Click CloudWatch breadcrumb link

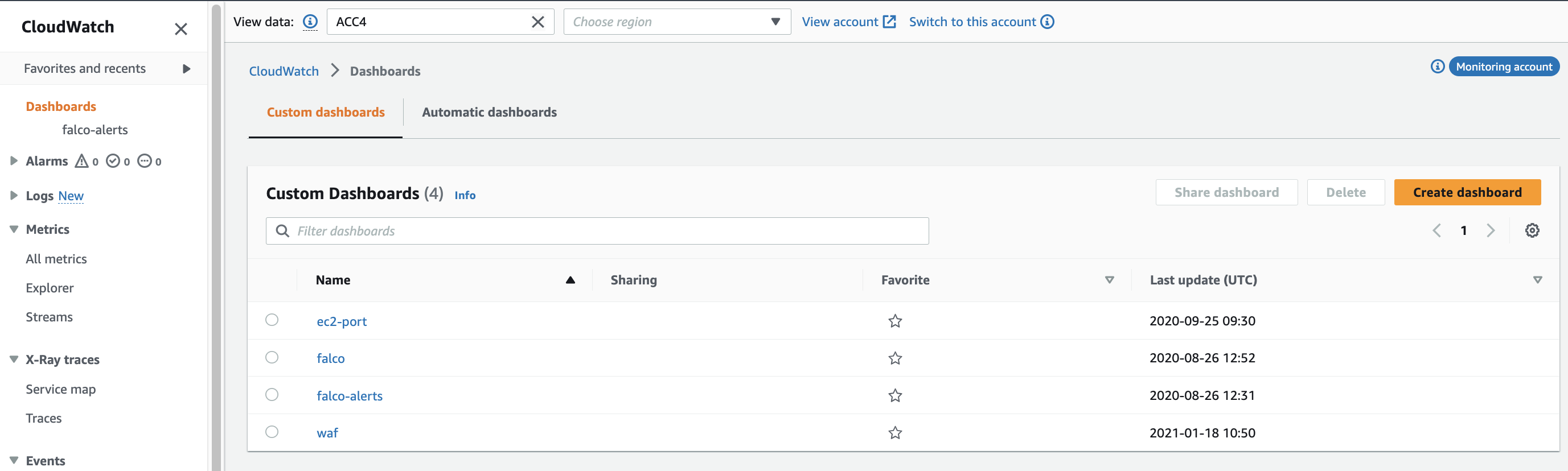pyautogui.click(x=284, y=71)
